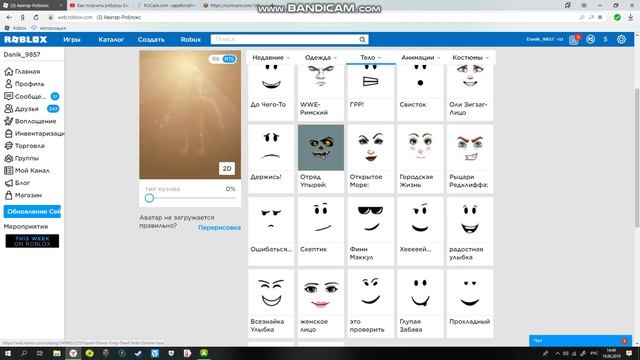Screen dimensions: 640x360
Task: Click the page vertical scrollbar
Action: point(637,157)
